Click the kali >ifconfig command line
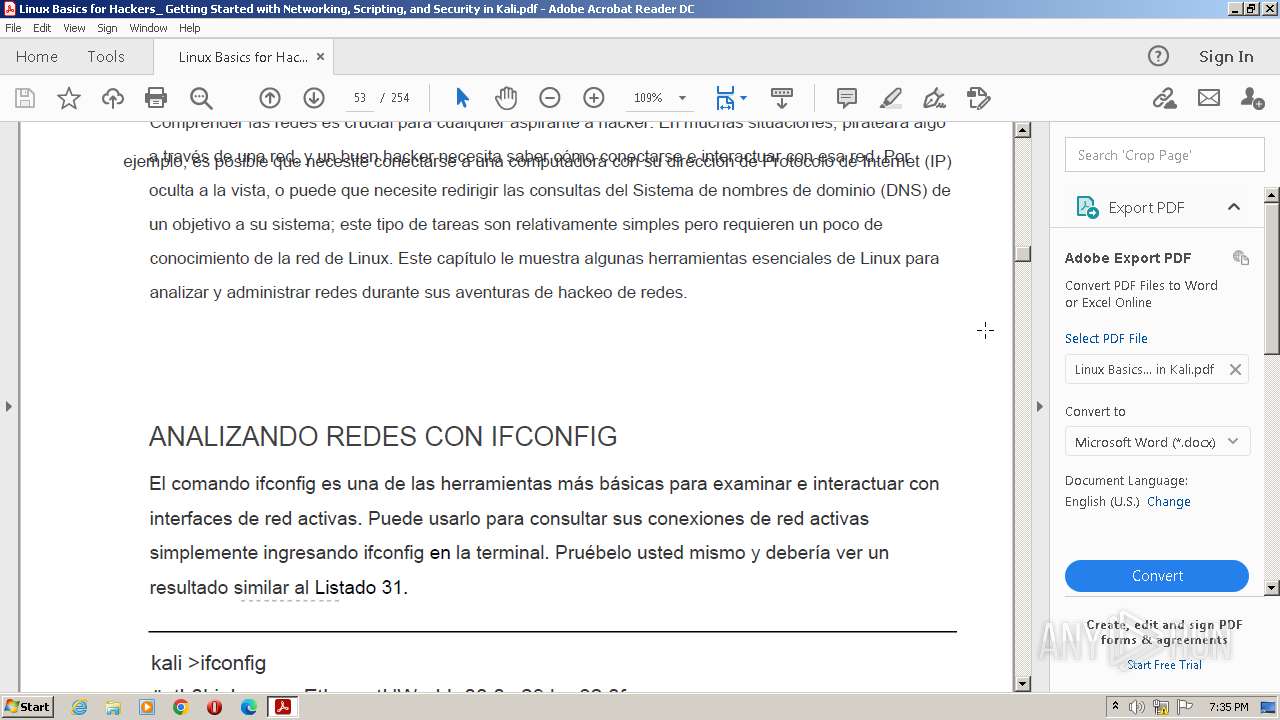 click(x=209, y=663)
